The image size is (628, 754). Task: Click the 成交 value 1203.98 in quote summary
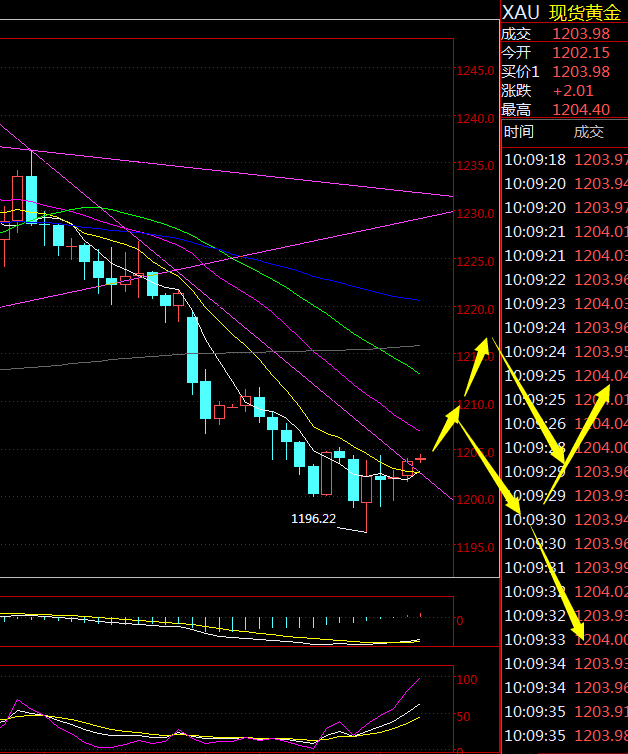pyautogui.click(x=581, y=34)
